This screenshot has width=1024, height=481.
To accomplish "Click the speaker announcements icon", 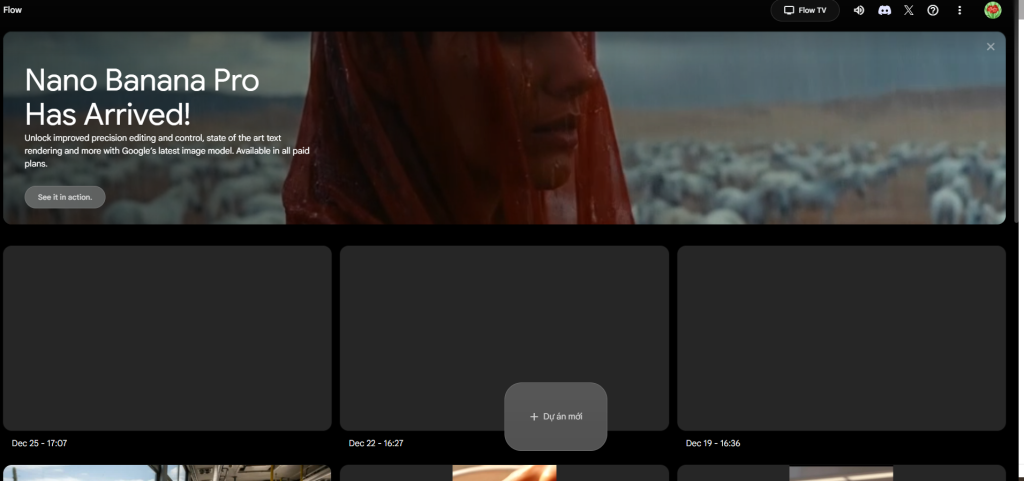I will click(x=858, y=10).
